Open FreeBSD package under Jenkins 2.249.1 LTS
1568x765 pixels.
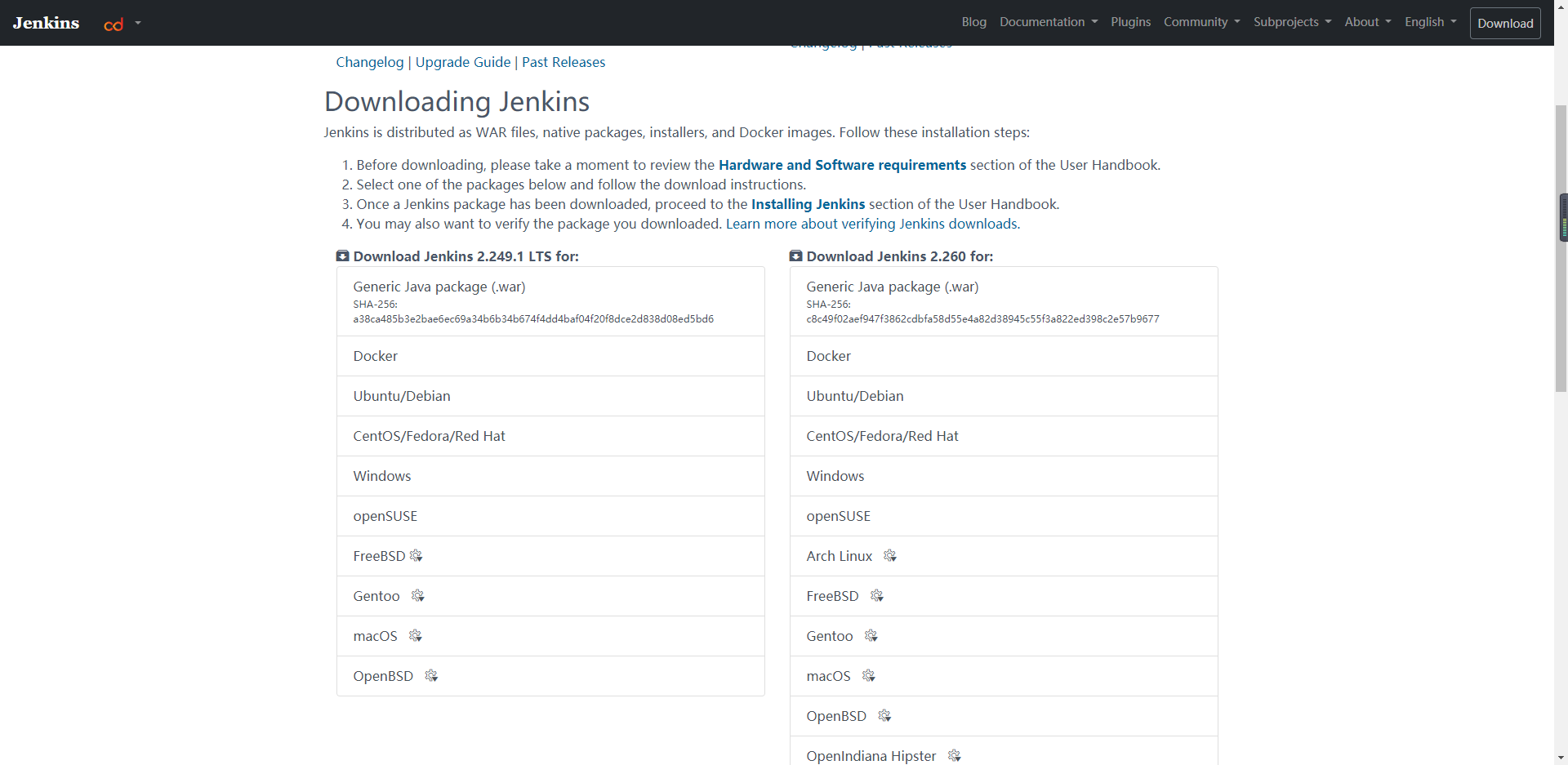pyautogui.click(x=550, y=556)
